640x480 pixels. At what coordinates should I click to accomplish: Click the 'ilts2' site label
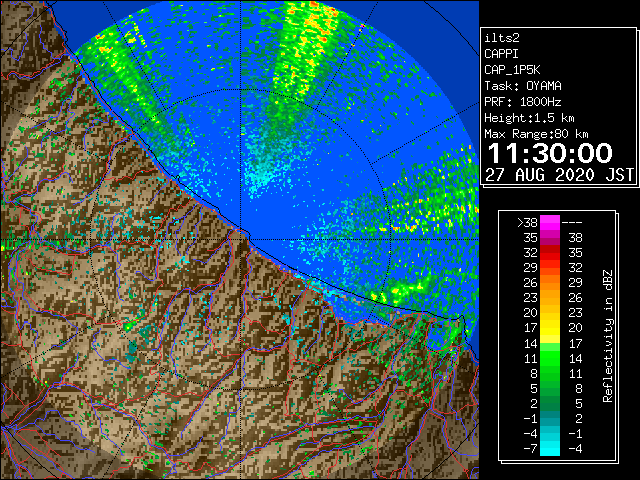502,38
